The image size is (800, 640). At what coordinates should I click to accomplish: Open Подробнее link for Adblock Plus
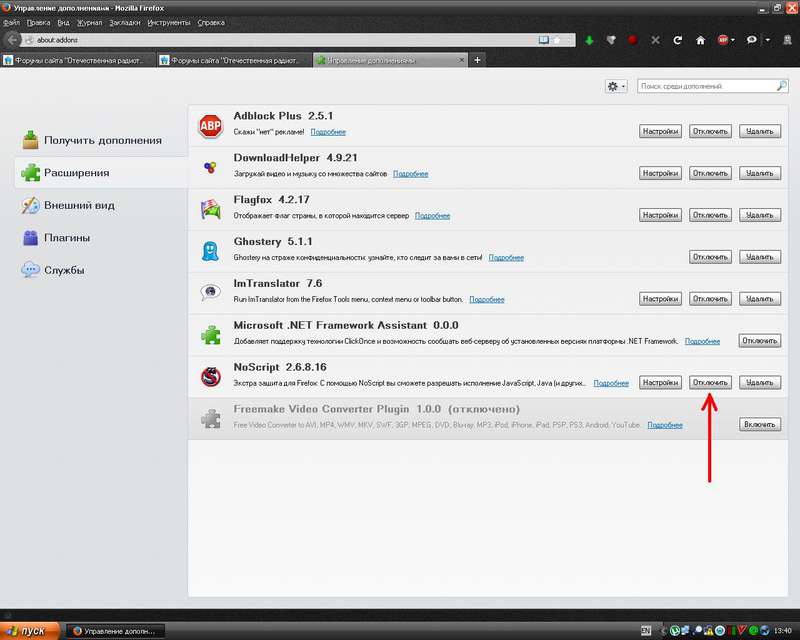pyautogui.click(x=328, y=132)
